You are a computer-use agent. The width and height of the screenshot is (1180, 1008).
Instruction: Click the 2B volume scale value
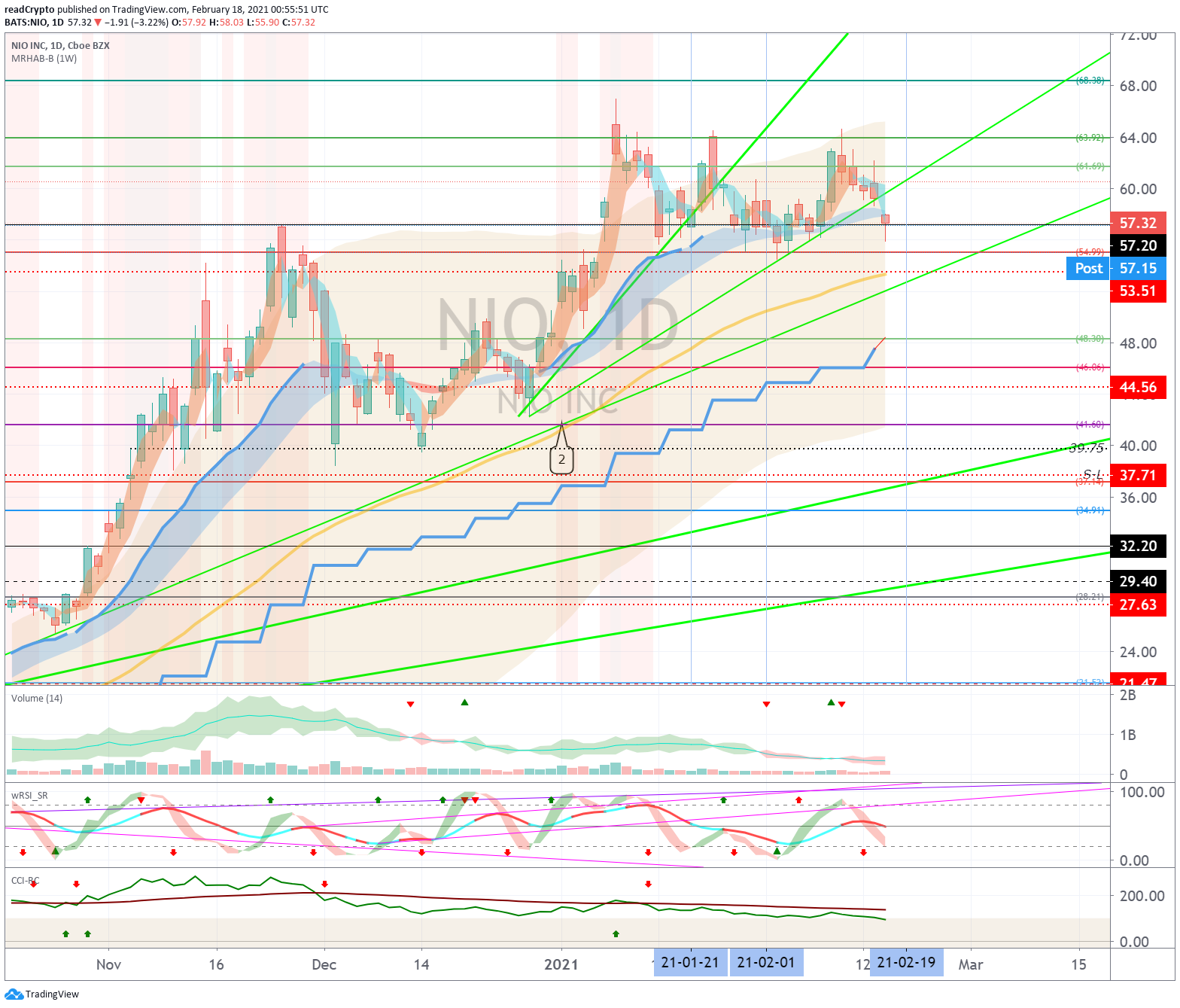tap(1128, 695)
